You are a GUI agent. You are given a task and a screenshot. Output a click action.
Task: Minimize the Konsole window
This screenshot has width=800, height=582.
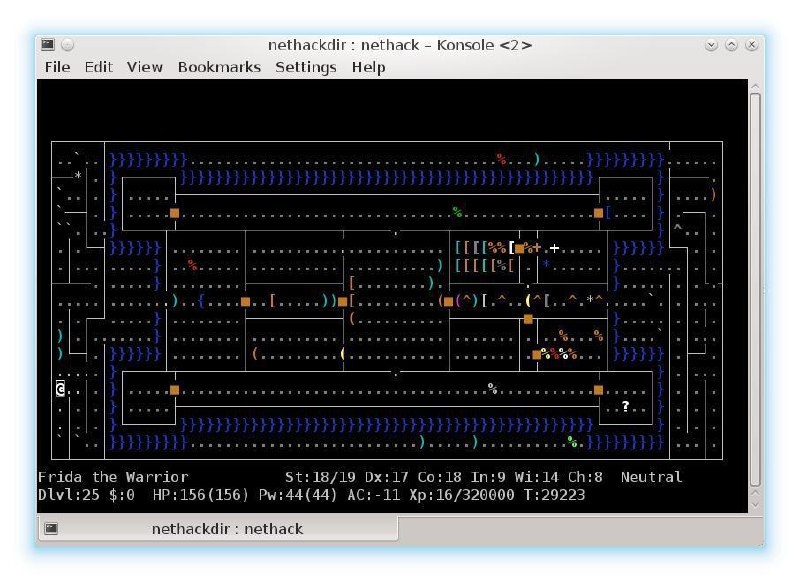711,45
